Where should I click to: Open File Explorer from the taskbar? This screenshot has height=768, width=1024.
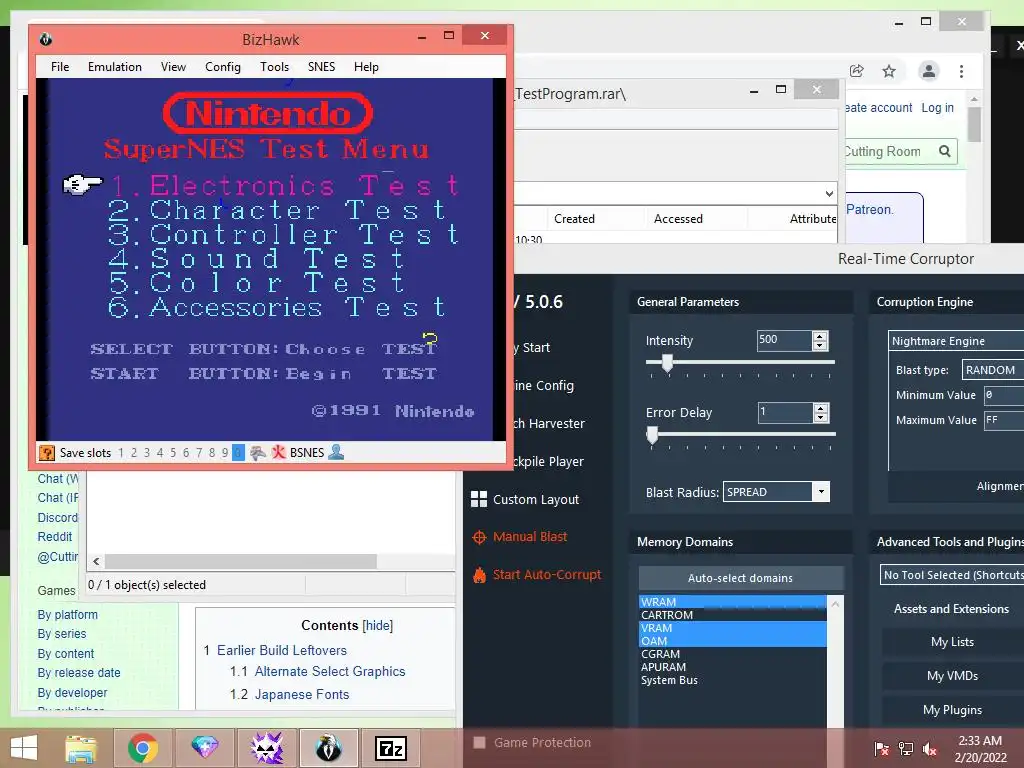point(81,748)
